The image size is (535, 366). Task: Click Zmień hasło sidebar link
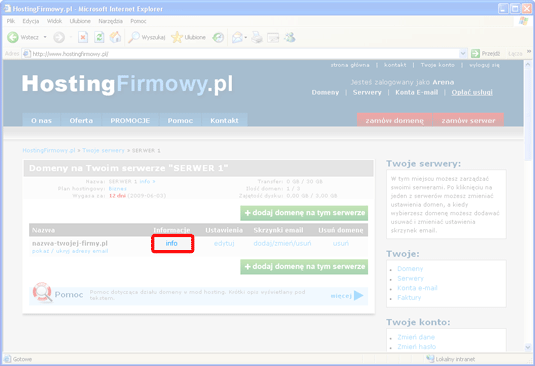pos(417,347)
